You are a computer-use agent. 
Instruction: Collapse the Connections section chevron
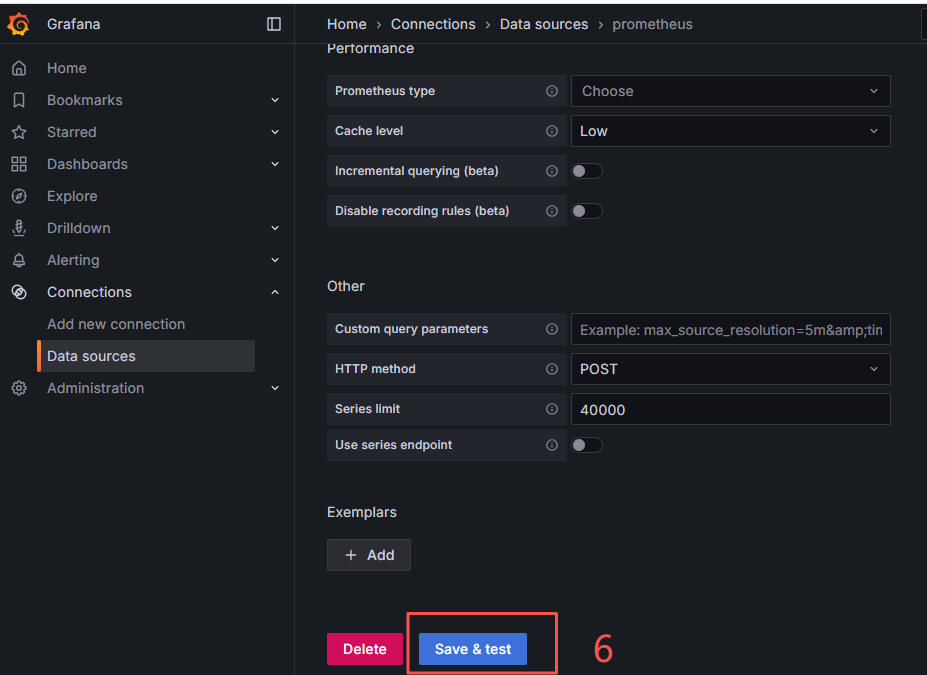[275, 292]
